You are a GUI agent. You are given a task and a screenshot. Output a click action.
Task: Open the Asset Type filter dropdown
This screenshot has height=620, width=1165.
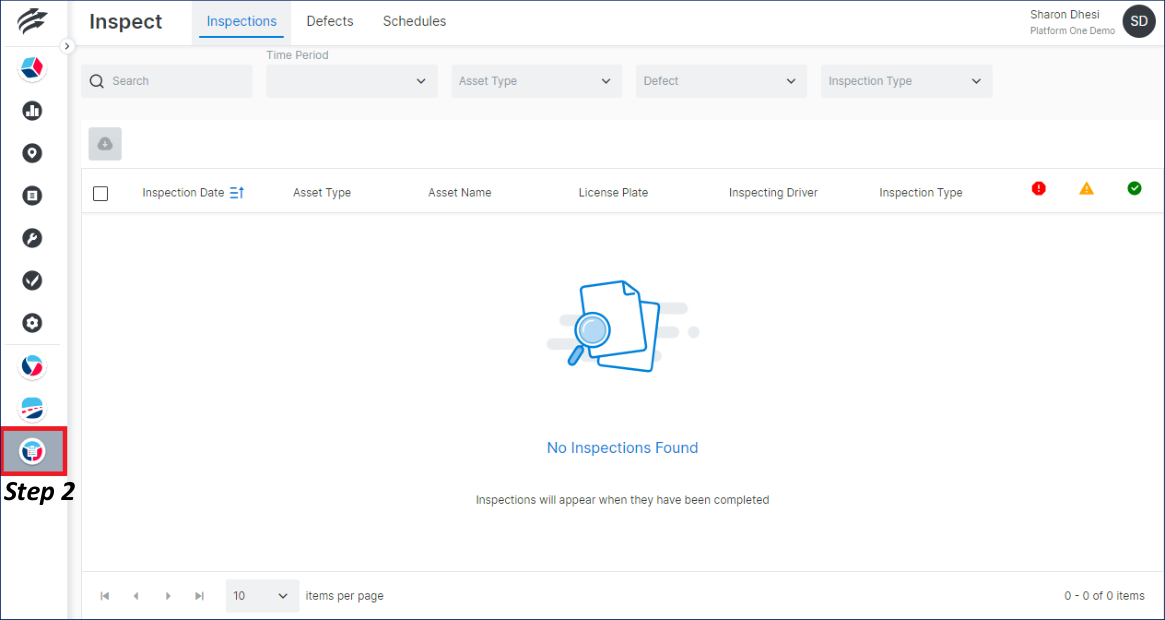pyautogui.click(x=536, y=80)
